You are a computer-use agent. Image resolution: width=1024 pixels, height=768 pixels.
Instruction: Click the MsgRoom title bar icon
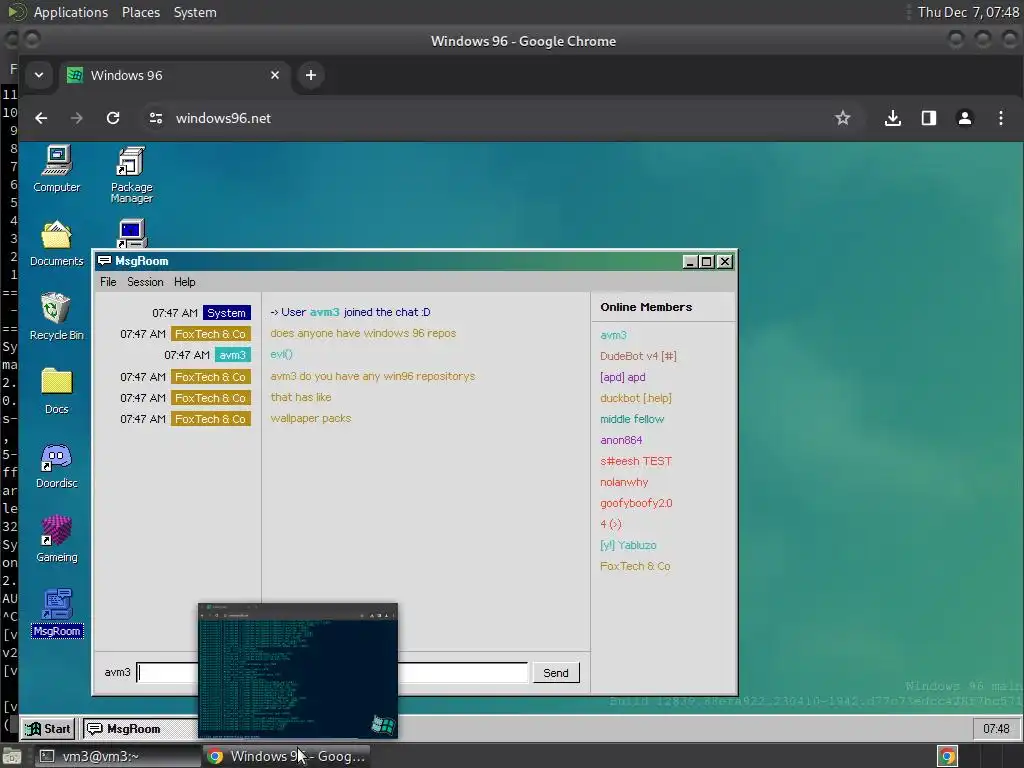pos(104,261)
